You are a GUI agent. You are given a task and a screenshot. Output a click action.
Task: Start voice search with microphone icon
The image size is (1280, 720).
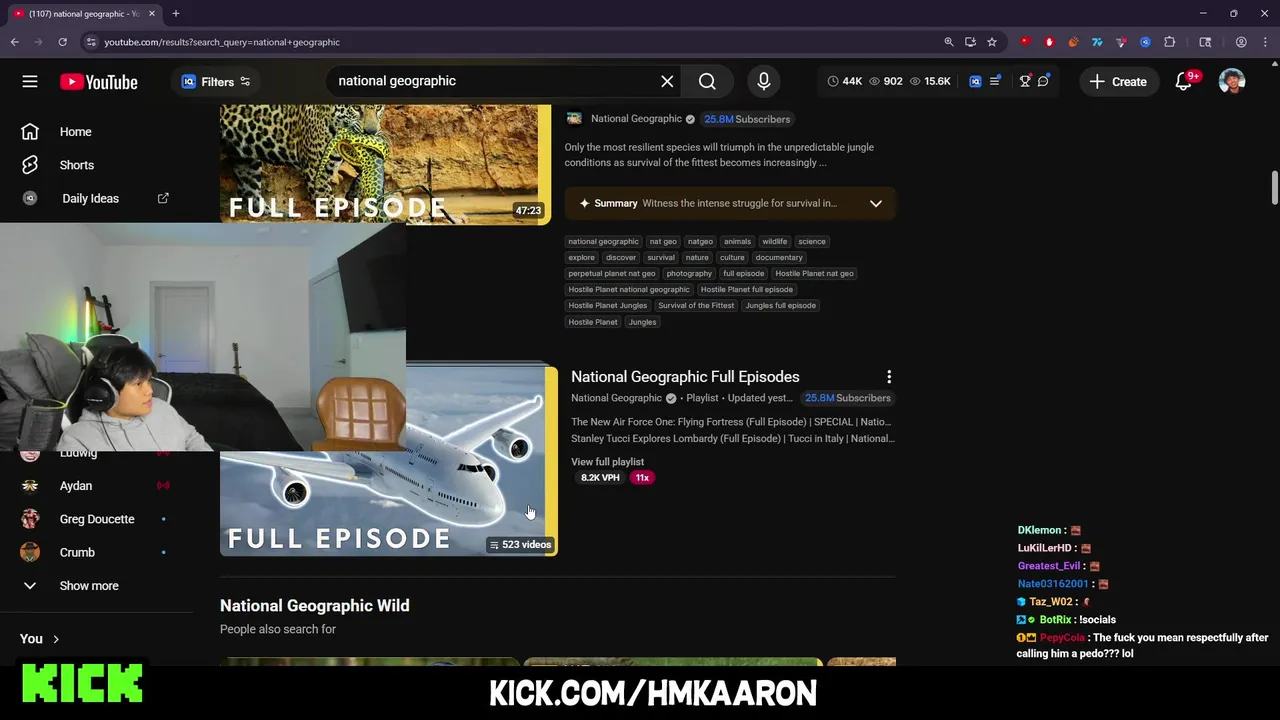(764, 81)
